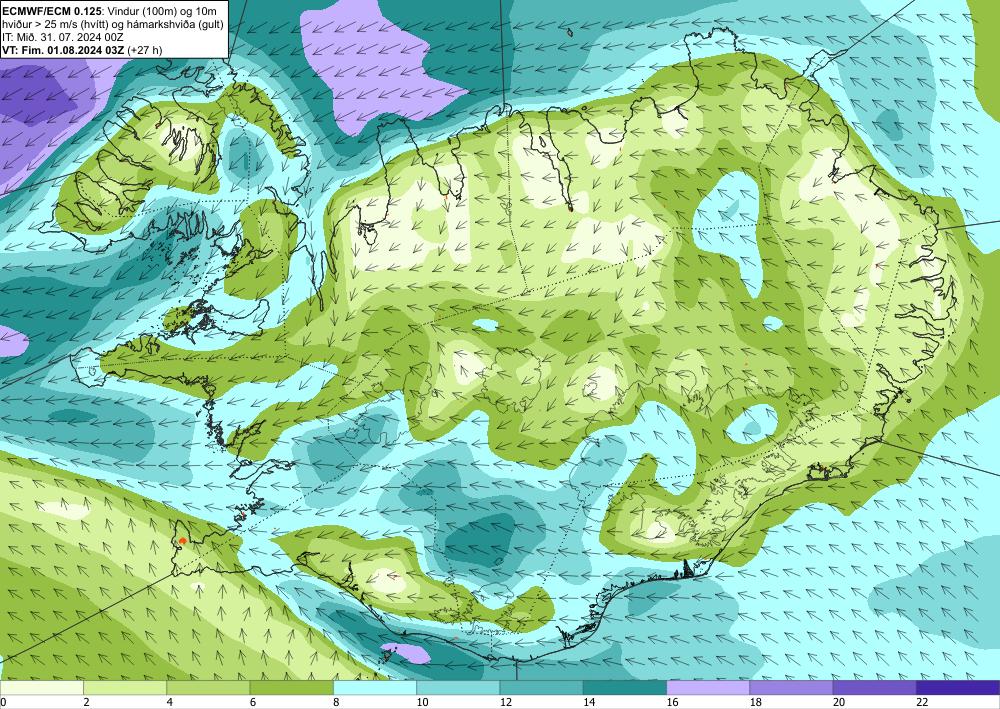
Task: Click the 14–16 m/s dark teal legend swatch
Action: coord(625,688)
